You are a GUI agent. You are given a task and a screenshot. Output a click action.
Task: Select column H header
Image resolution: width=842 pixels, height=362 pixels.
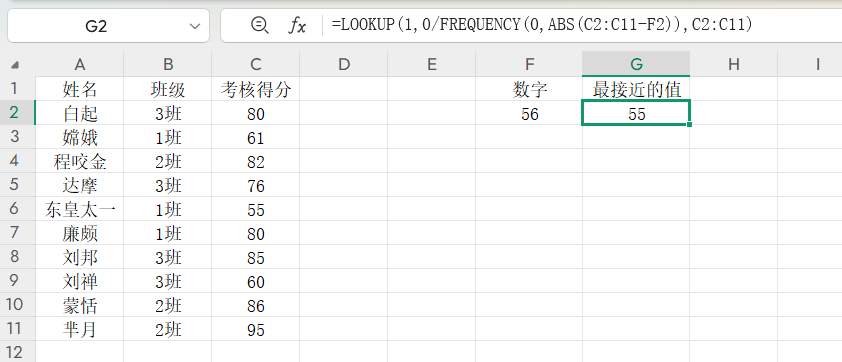(x=734, y=64)
